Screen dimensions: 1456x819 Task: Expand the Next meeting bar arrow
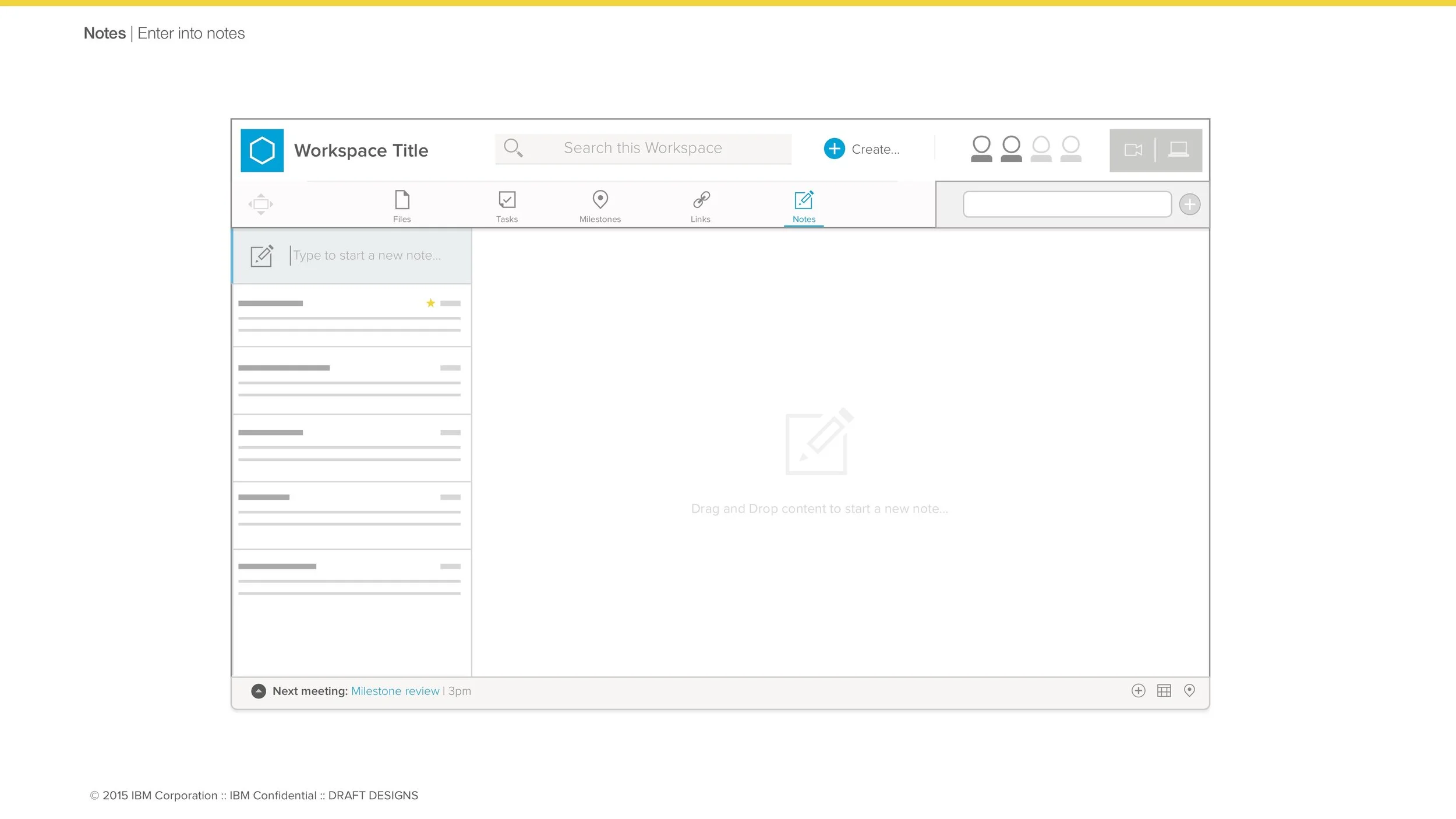tap(259, 691)
